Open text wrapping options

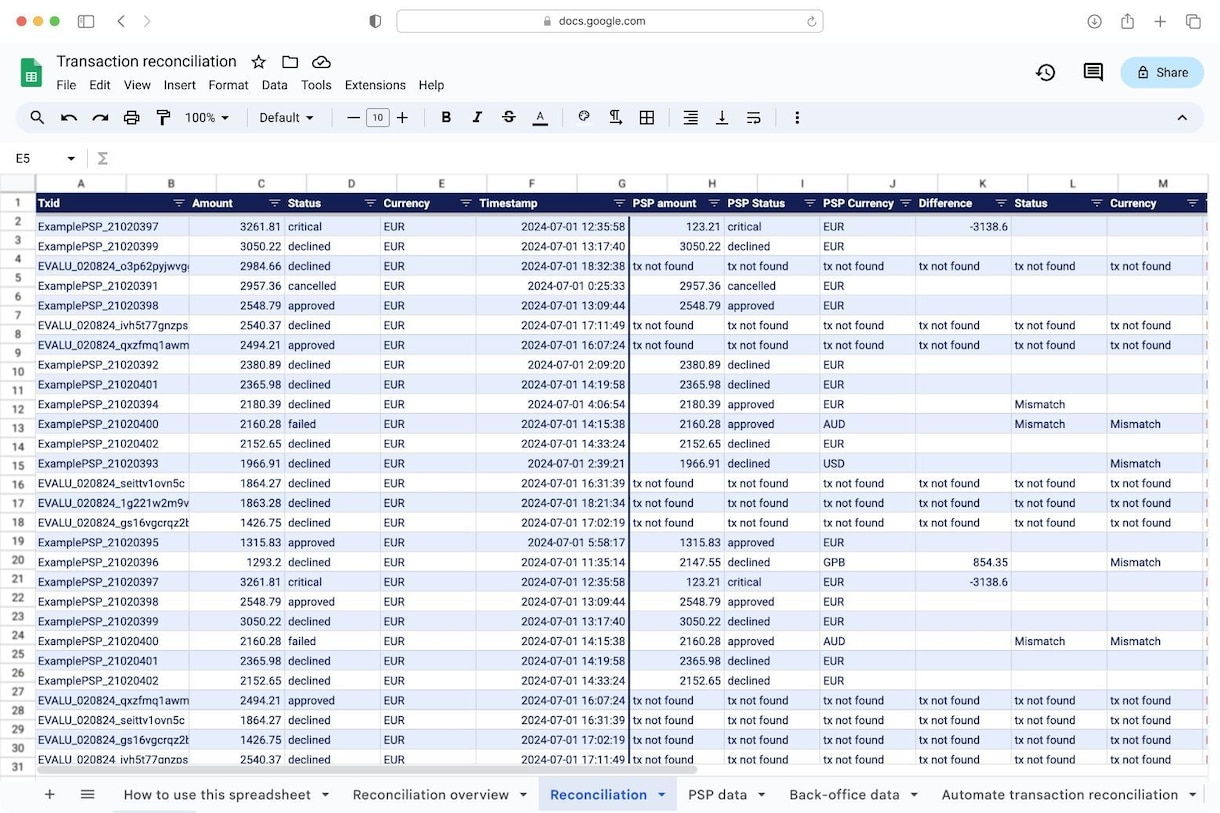click(753, 118)
